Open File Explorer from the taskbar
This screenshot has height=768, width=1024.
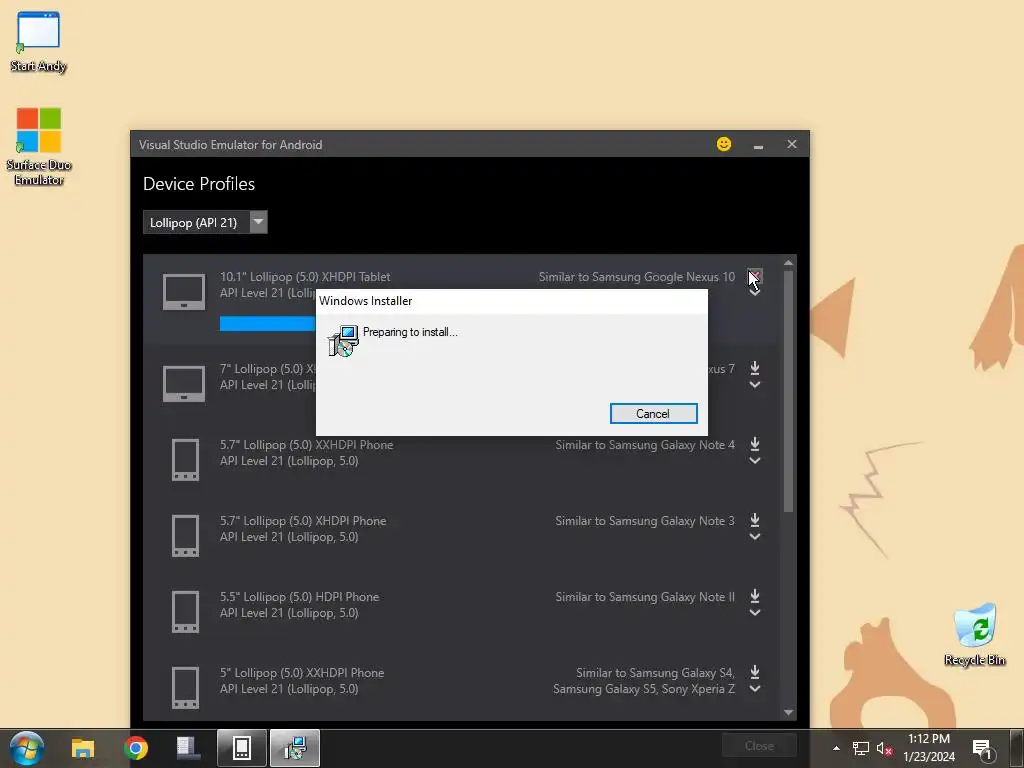[x=83, y=748]
